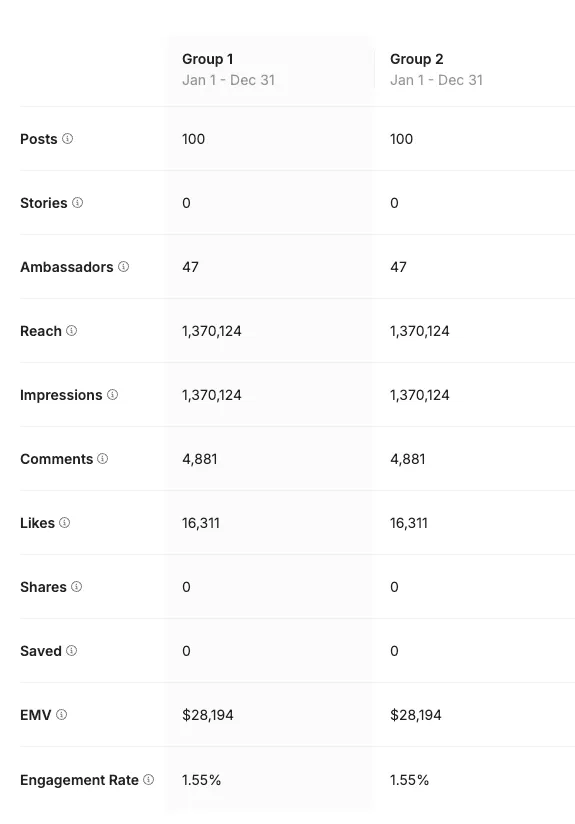Open the info icon beside Comments

click(102, 459)
